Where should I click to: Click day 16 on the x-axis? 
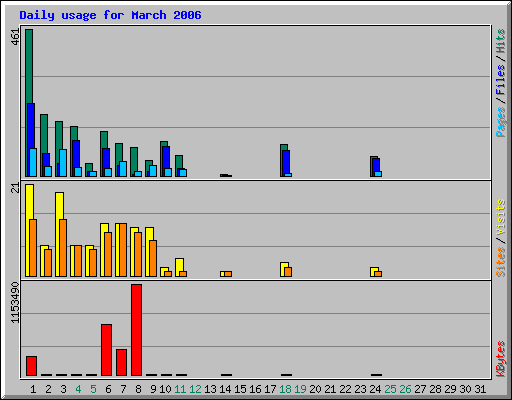(255, 389)
